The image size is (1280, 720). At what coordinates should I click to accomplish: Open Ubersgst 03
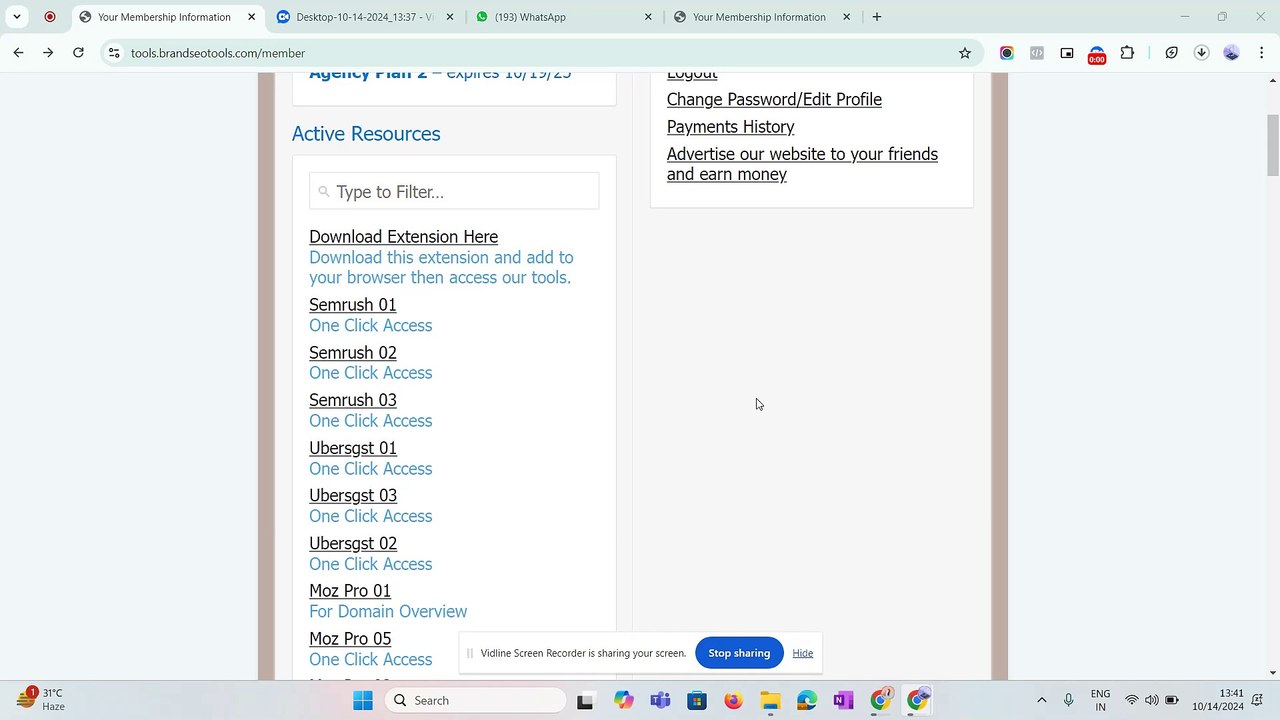tap(353, 496)
